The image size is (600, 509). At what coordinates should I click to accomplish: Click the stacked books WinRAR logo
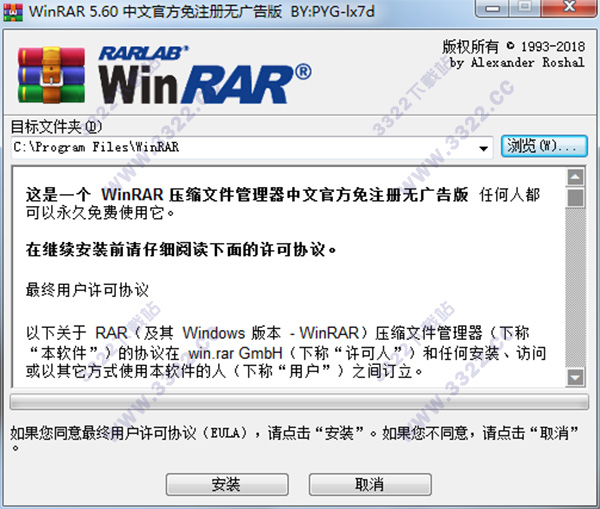(52, 75)
